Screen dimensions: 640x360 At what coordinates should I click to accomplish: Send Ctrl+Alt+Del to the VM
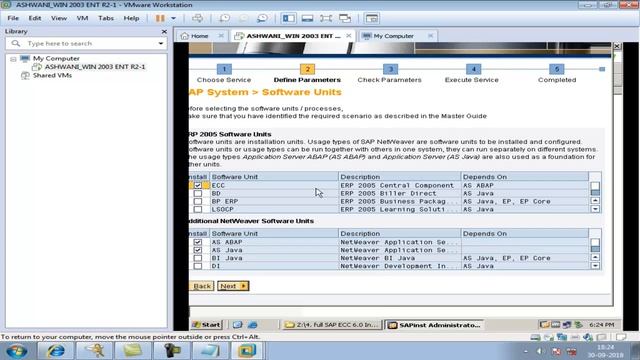[197, 18]
